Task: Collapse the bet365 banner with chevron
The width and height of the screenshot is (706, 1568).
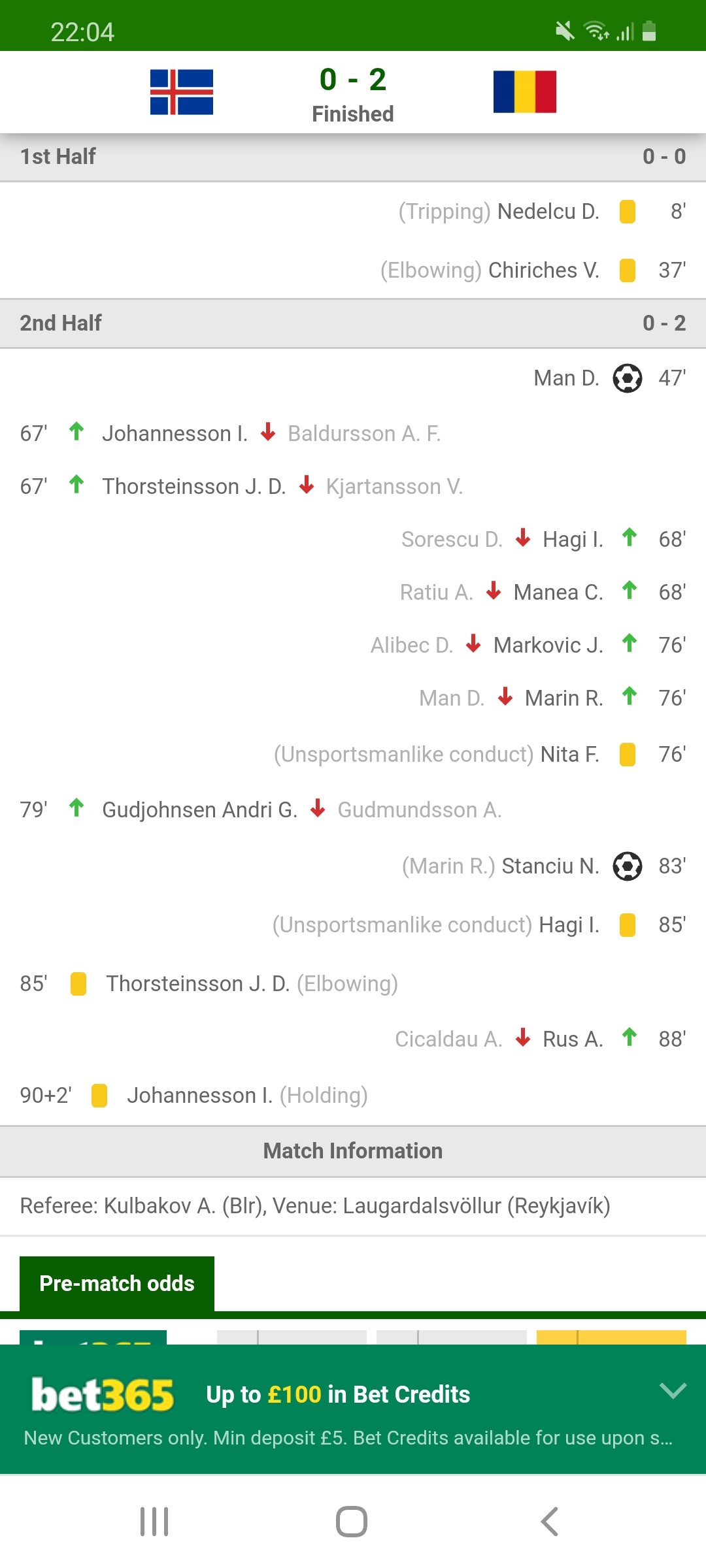Action: tap(673, 1390)
